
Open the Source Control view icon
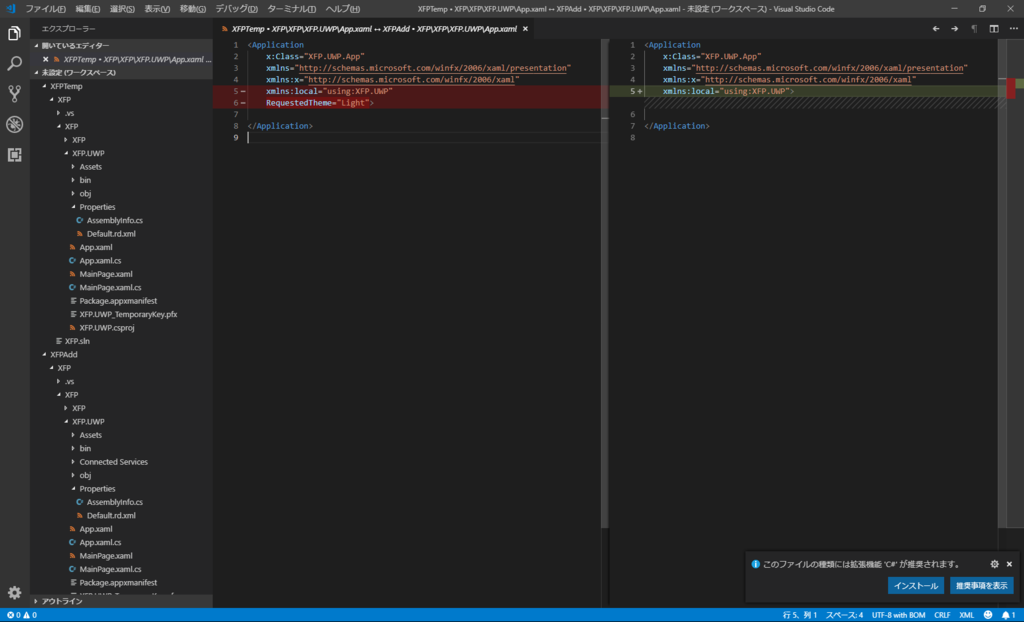[x=14, y=94]
